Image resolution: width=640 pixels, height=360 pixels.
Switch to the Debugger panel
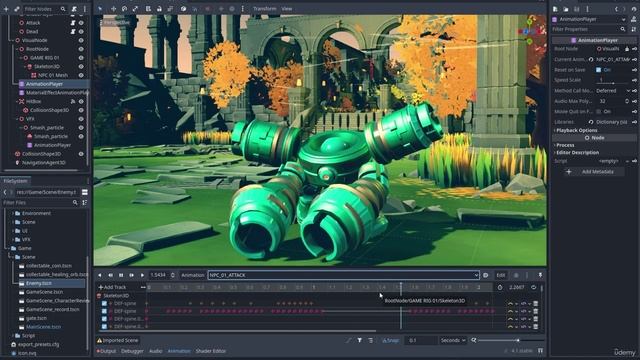(132, 351)
